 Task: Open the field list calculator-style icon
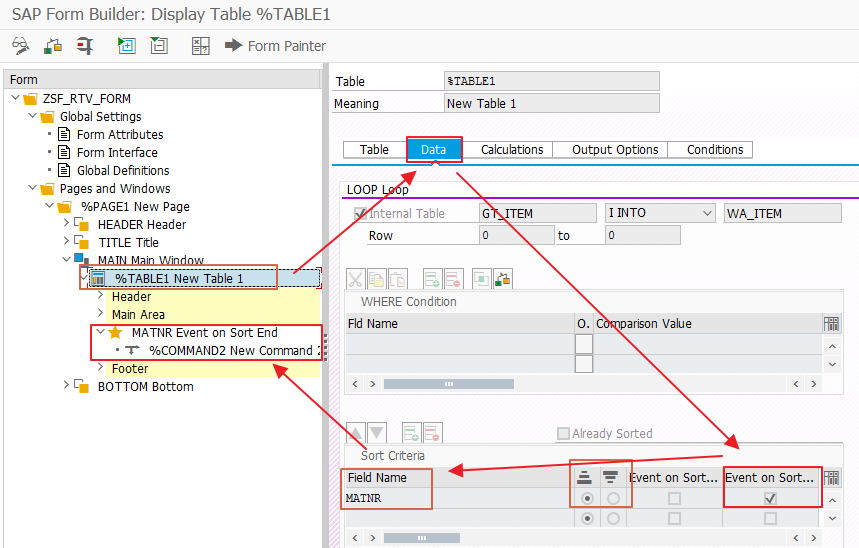coord(201,45)
